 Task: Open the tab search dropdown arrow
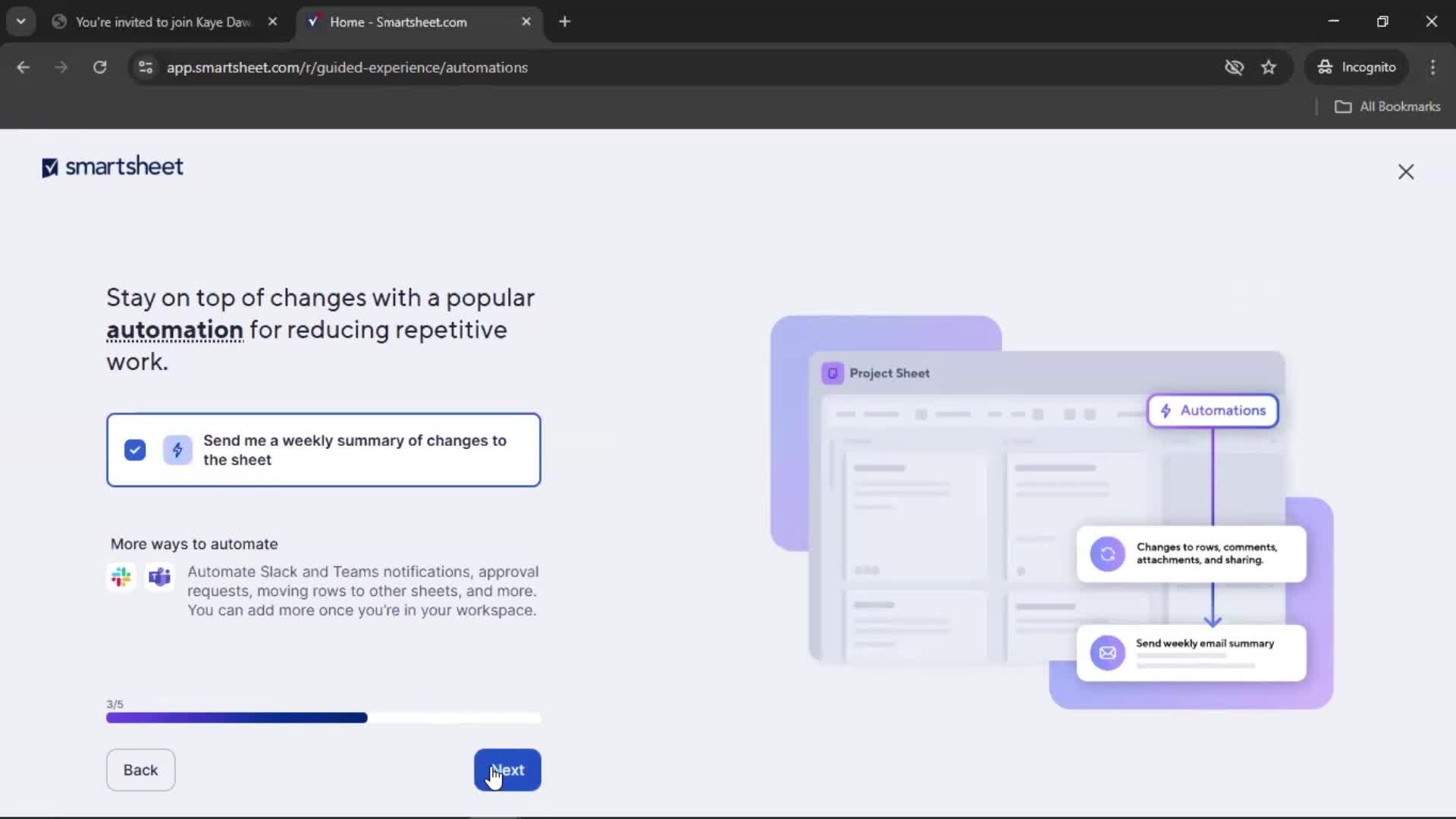click(x=21, y=21)
